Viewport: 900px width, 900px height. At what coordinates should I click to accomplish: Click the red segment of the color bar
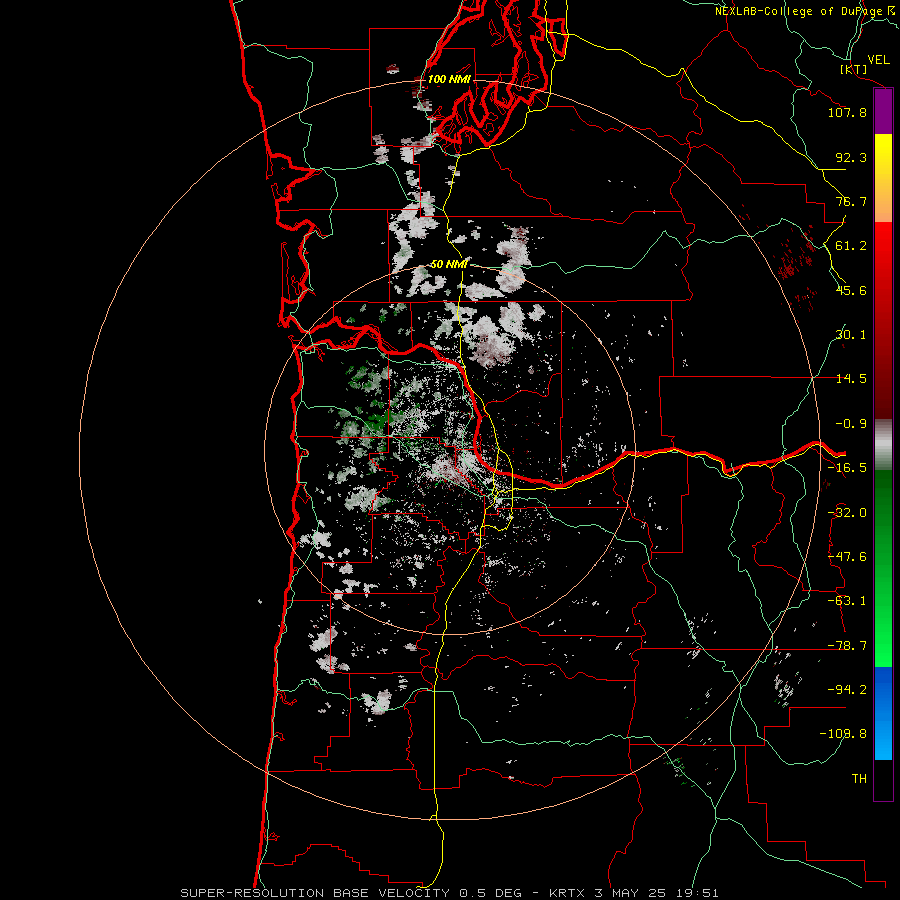tap(883, 320)
